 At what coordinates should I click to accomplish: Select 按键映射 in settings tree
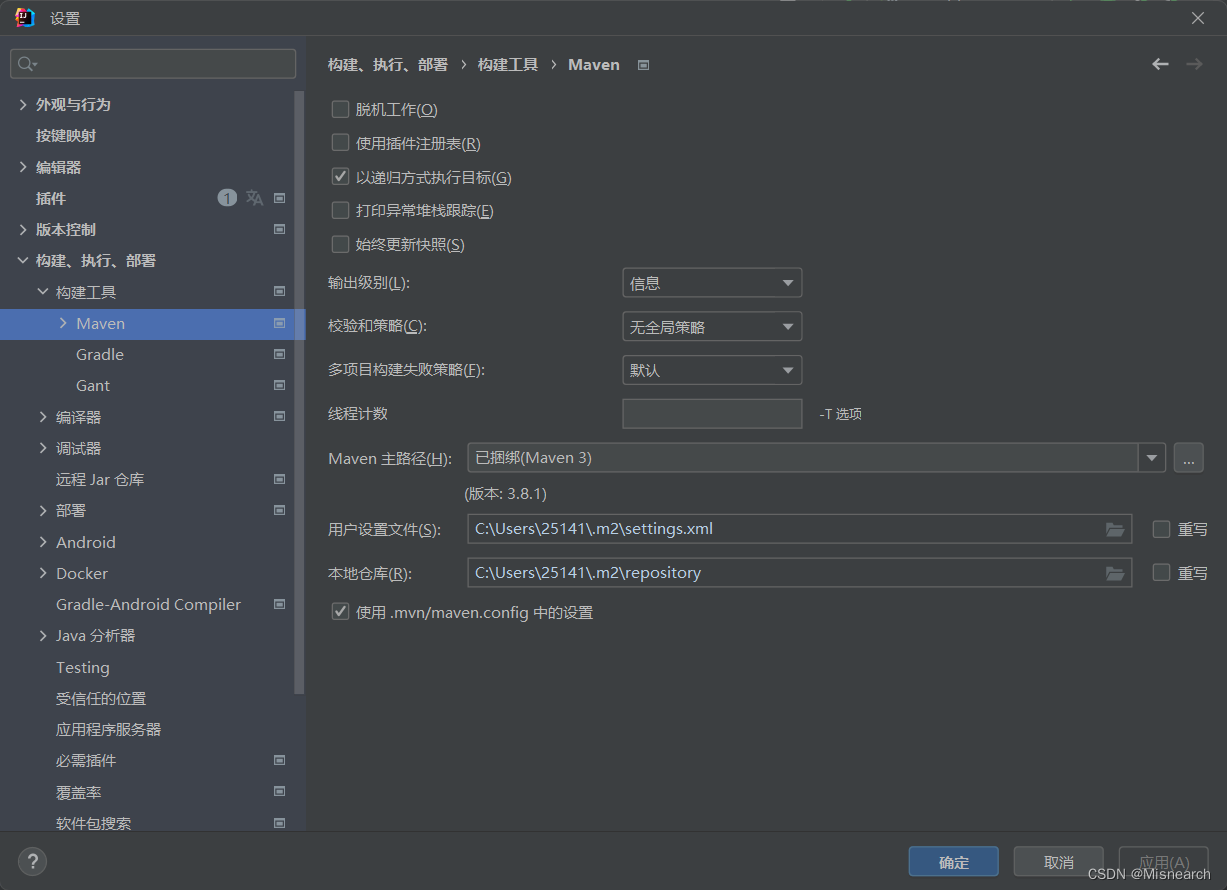click(66, 135)
